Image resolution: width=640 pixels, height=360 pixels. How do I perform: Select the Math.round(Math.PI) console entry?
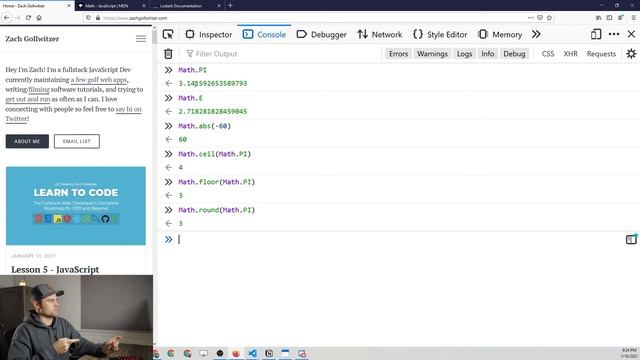pyautogui.click(x=217, y=210)
